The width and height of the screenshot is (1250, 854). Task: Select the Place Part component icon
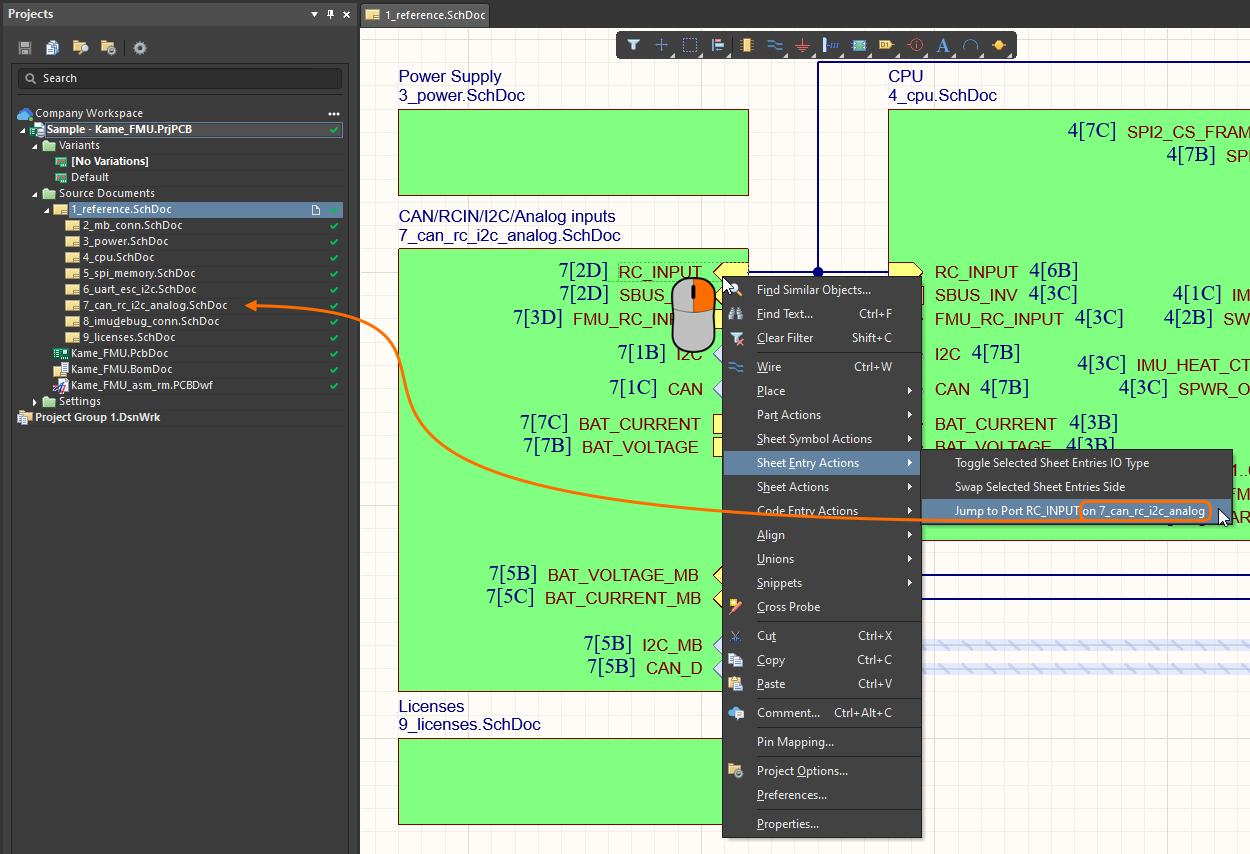click(746, 45)
